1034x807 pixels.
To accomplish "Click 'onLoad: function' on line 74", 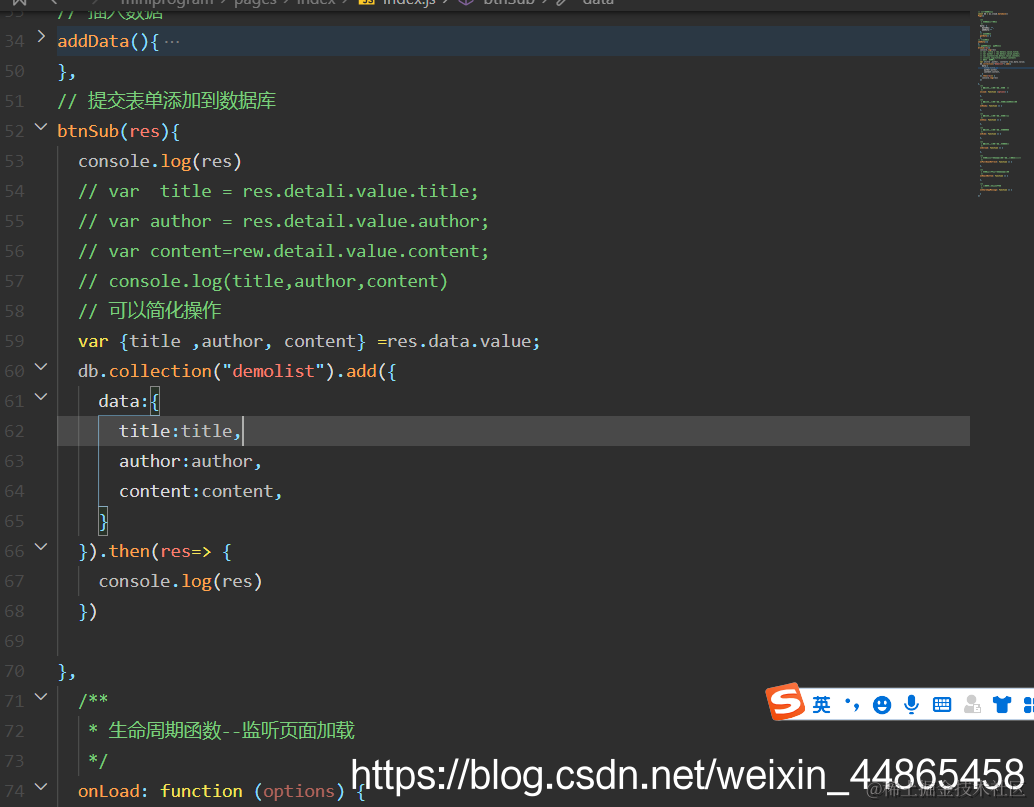I will pos(160,791).
